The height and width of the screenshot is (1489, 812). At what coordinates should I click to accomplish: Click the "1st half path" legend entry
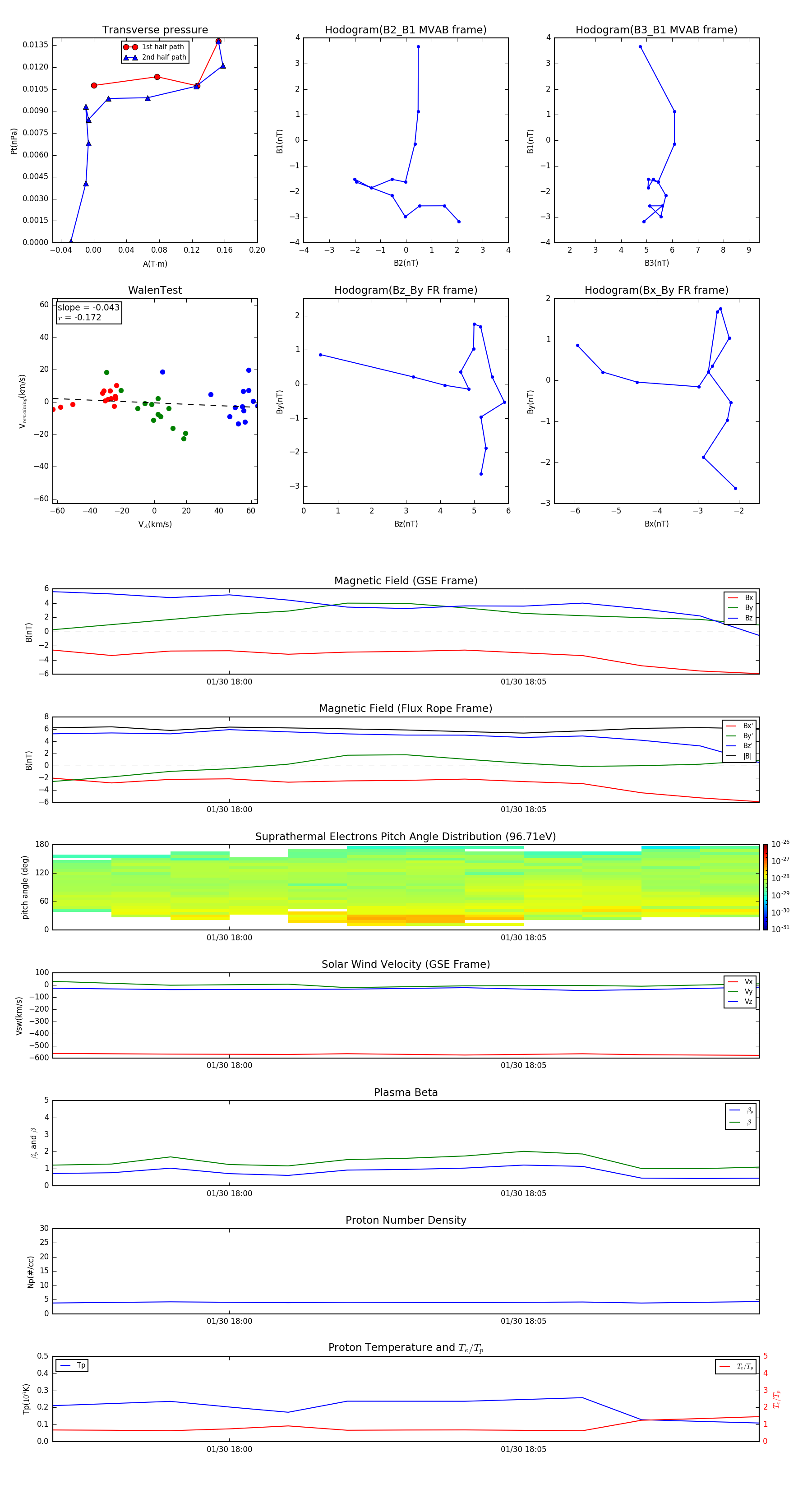154,47
